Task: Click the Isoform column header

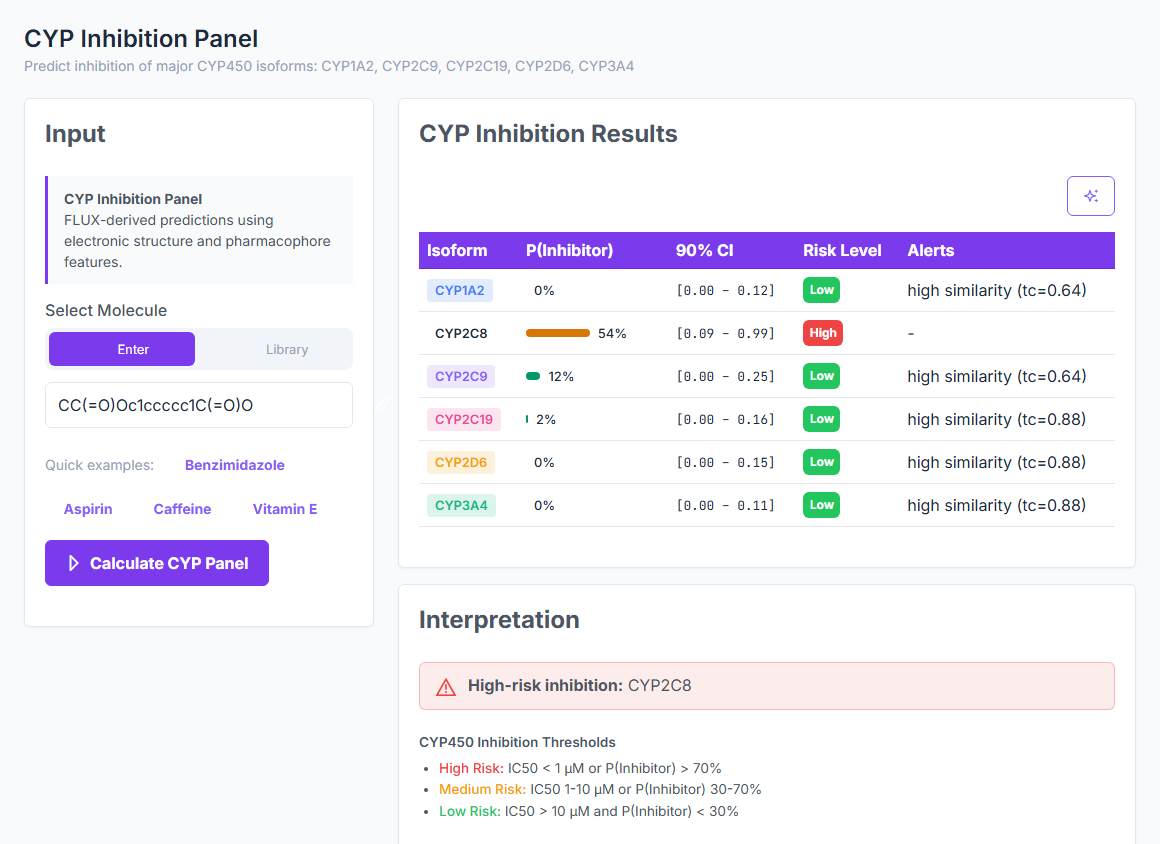Action: click(x=457, y=250)
